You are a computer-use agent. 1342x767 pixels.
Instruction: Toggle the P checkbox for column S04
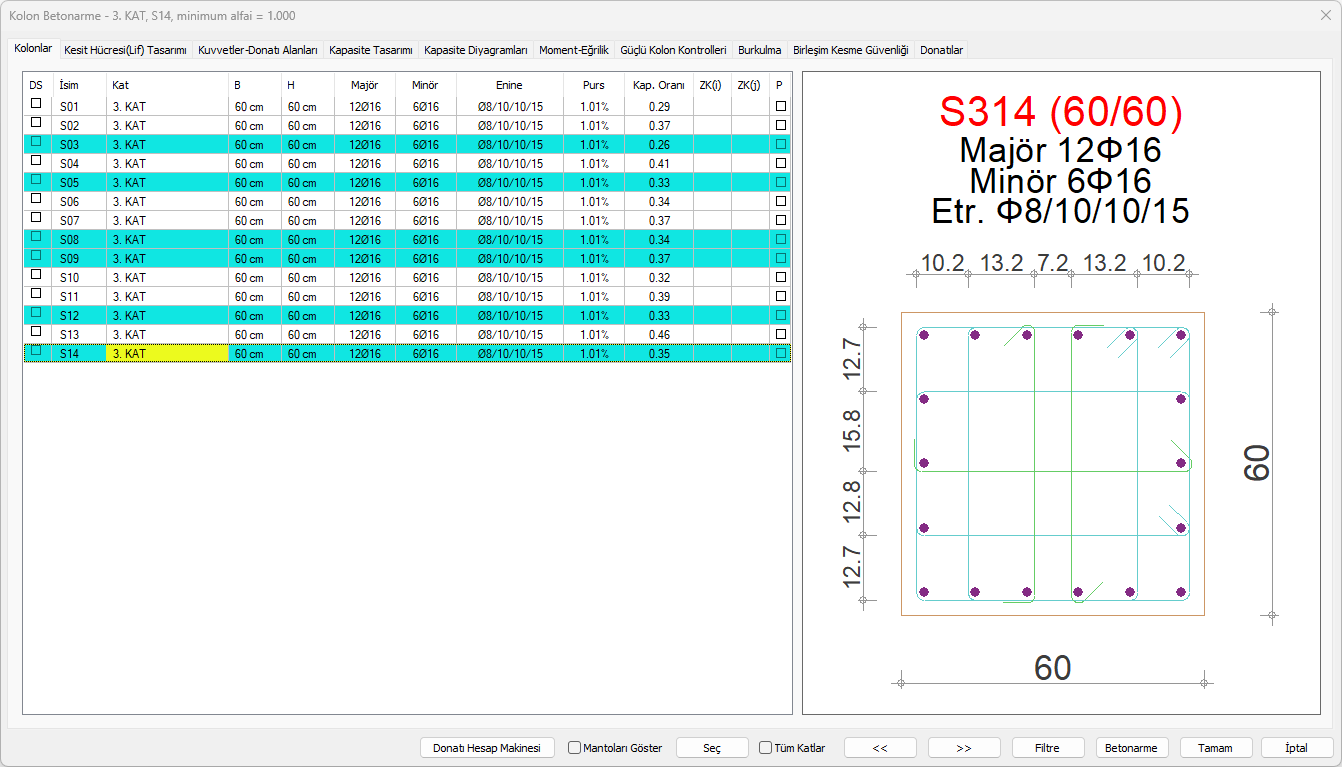(x=781, y=162)
